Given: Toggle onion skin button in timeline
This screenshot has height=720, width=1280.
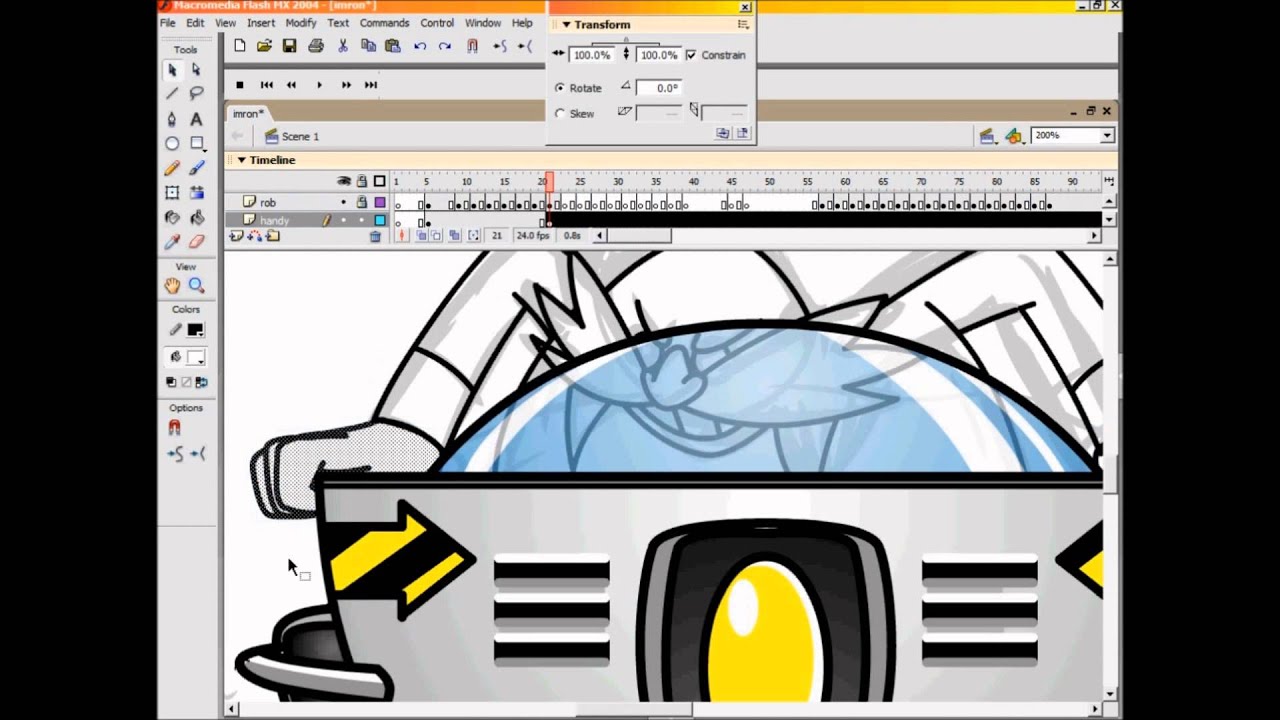Looking at the screenshot, I should tap(422, 236).
